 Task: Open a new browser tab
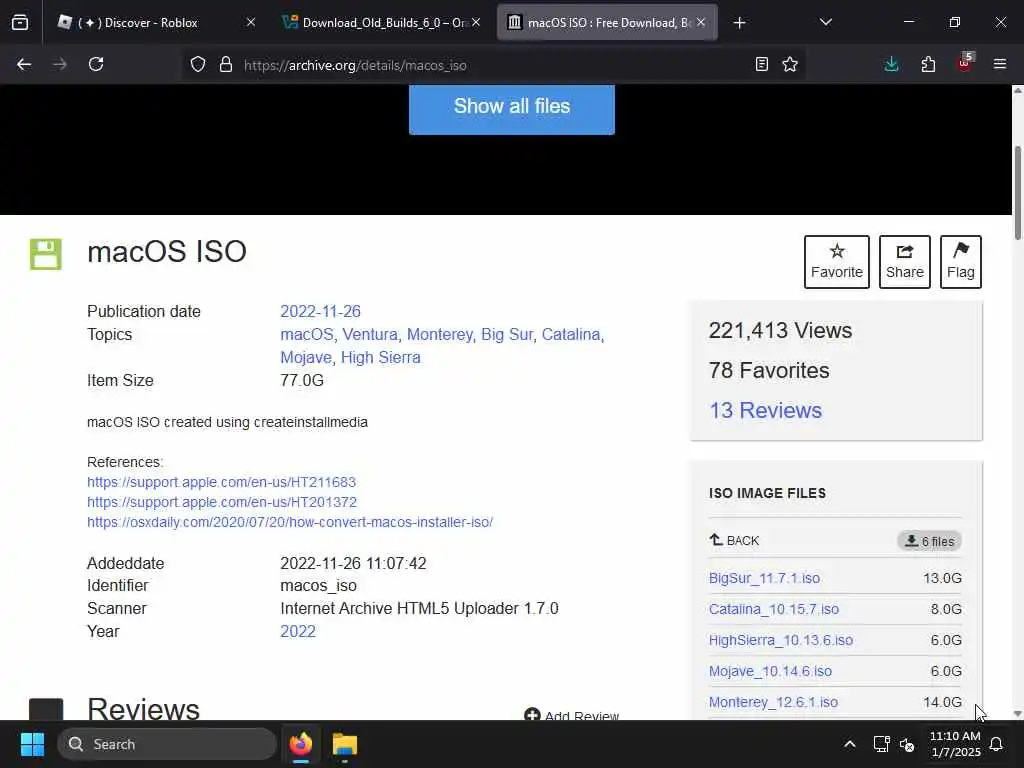coord(739,23)
